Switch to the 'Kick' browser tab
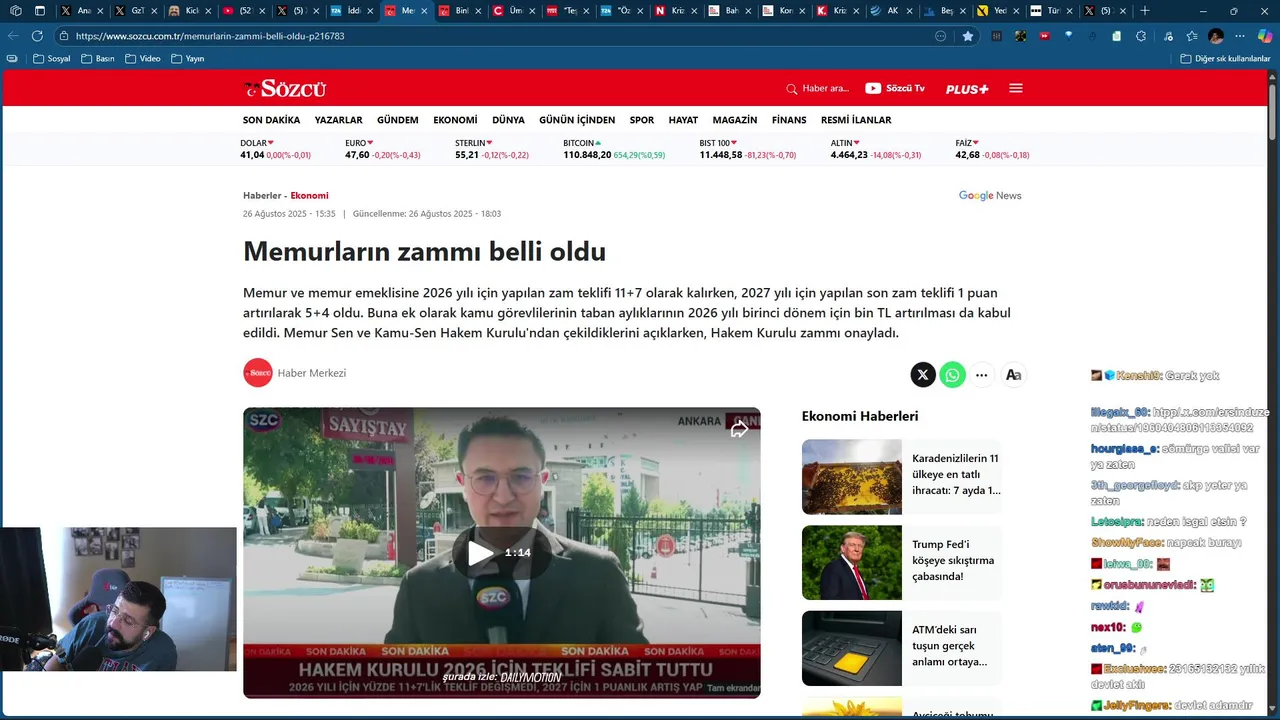 click(x=190, y=11)
